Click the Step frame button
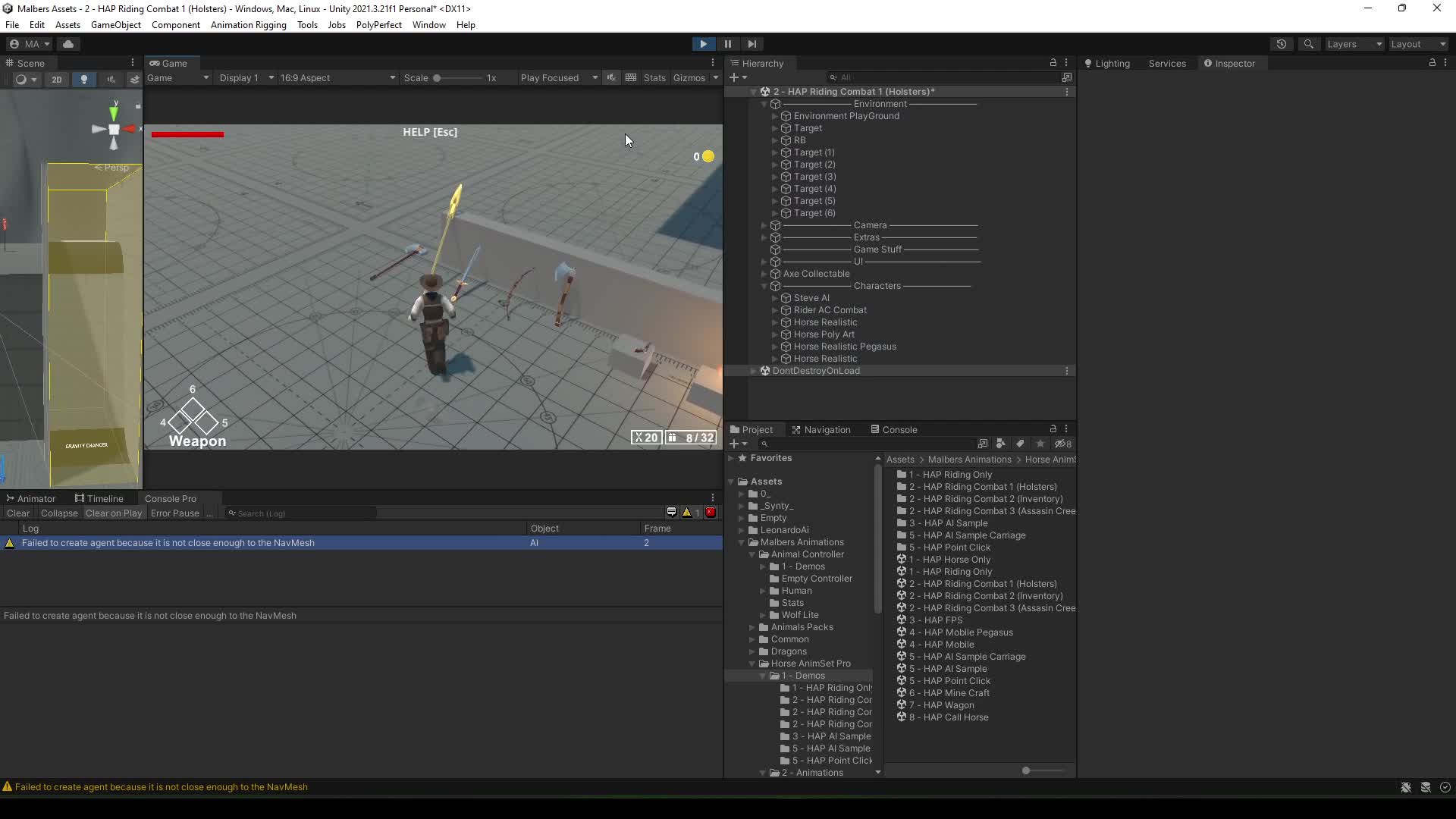 [x=752, y=44]
